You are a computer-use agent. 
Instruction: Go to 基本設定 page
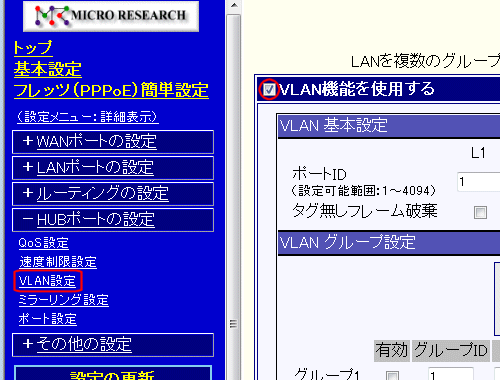point(48,69)
